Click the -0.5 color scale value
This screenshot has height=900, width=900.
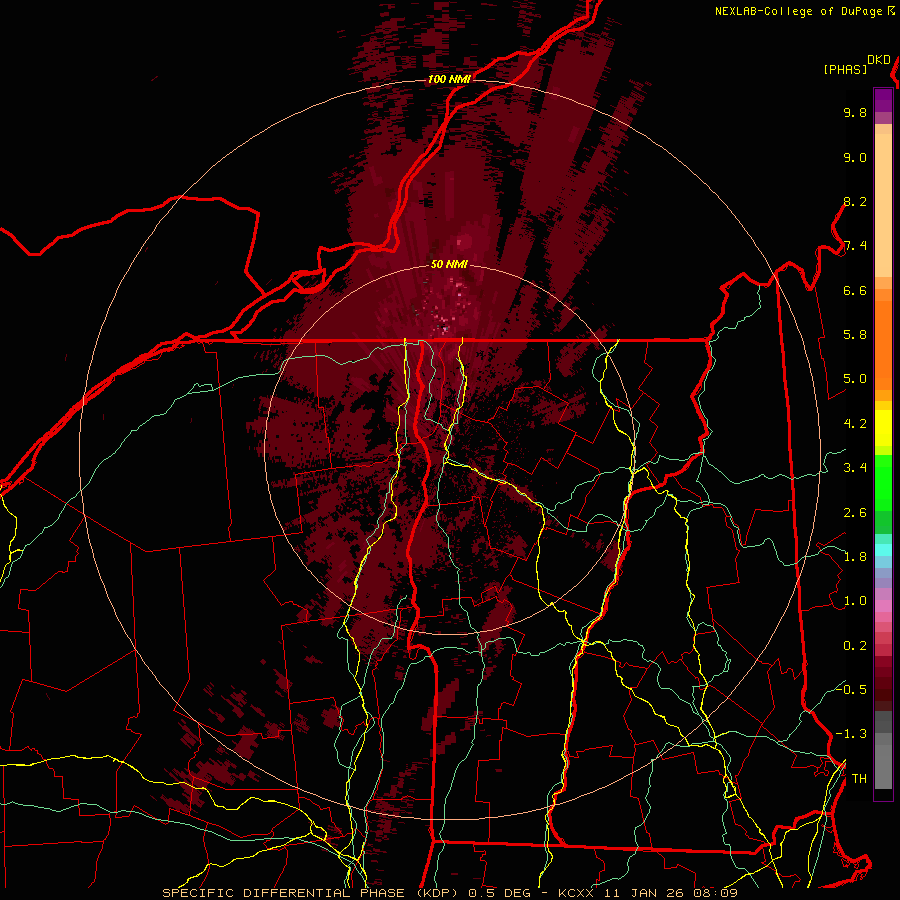pos(851,689)
